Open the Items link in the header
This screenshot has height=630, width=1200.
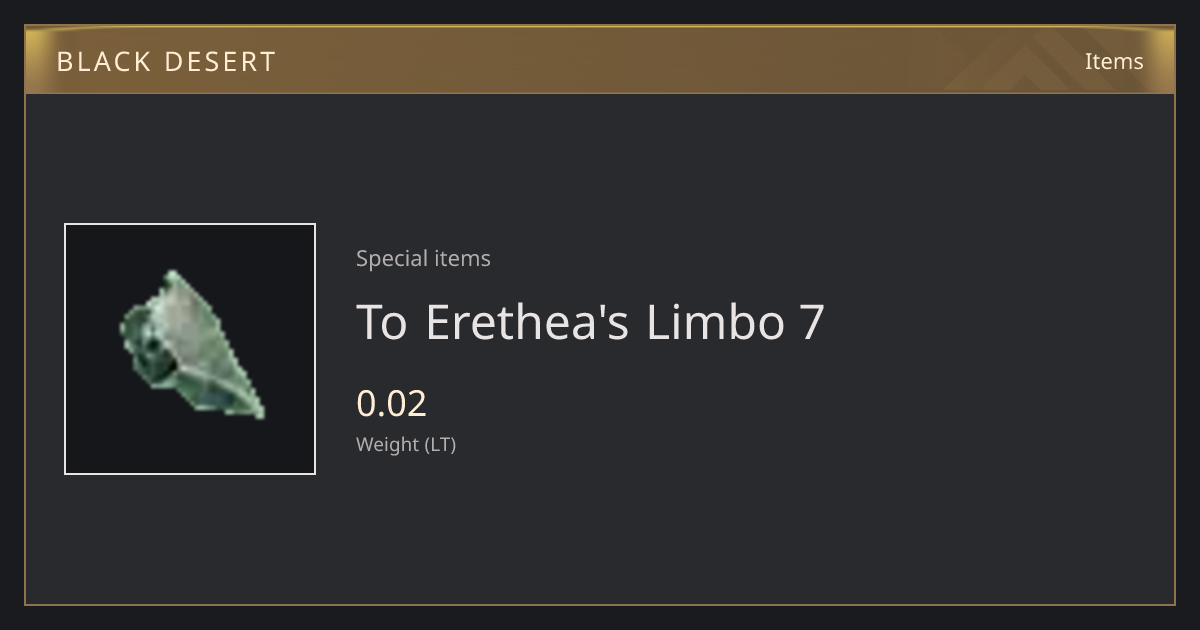pyautogui.click(x=1114, y=61)
